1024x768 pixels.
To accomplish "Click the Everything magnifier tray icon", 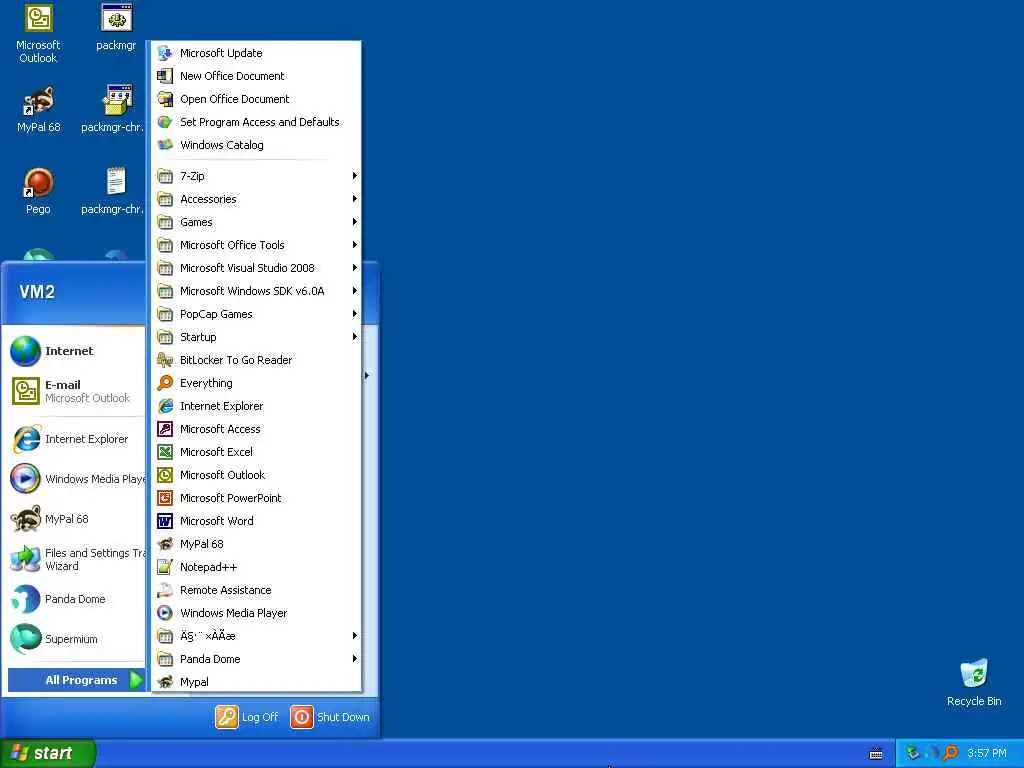I will pyautogui.click(x=951, y=753).
